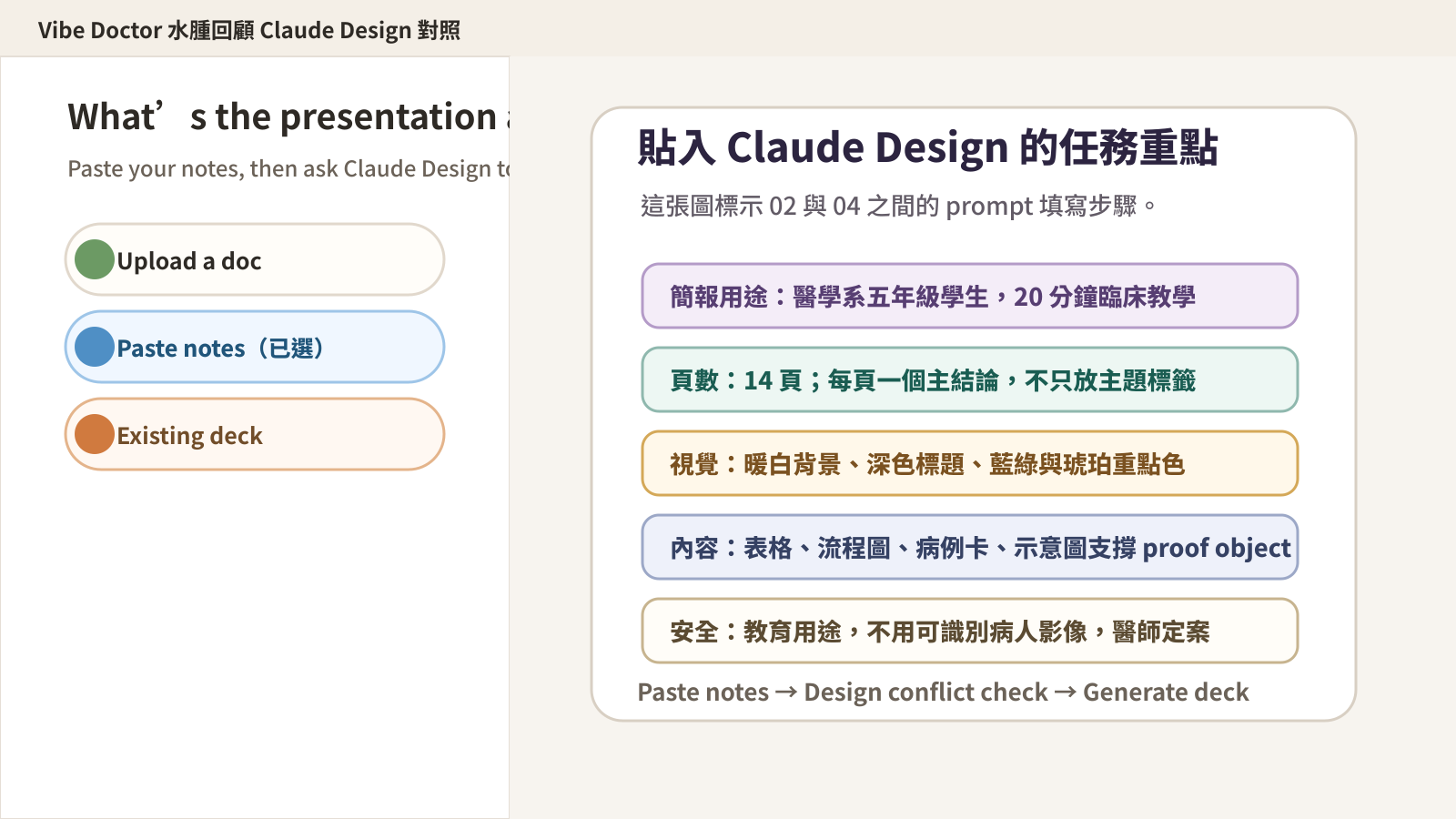Select the 簡報用途 purple card
The width and height of the screenshot is (1456, 819).
(x=970, y=296)
